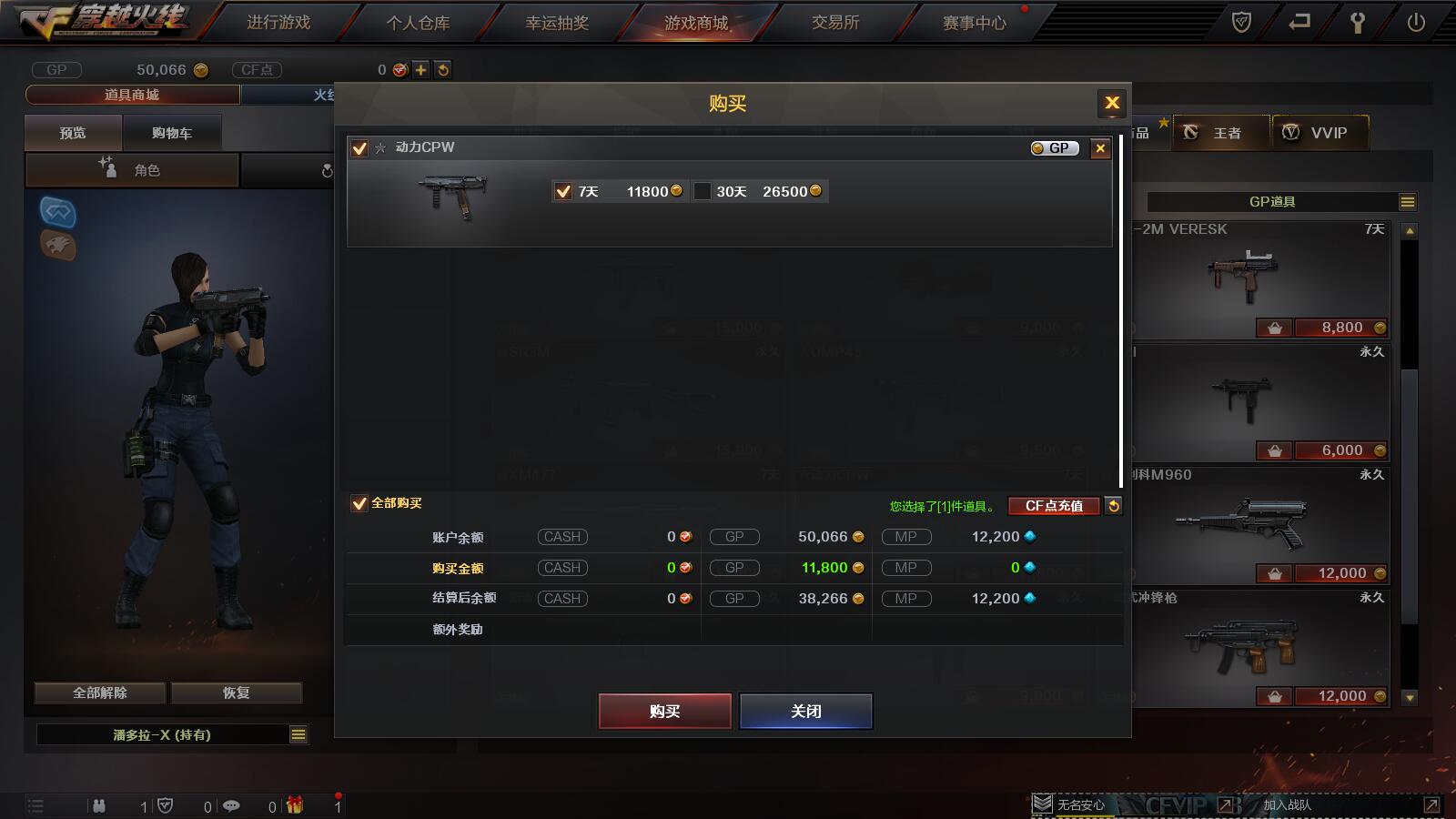Viewport: 1456px width, 819px height.
Task: Uncheck the 7天 11800 duration option
Action: (x=563, y=191)
